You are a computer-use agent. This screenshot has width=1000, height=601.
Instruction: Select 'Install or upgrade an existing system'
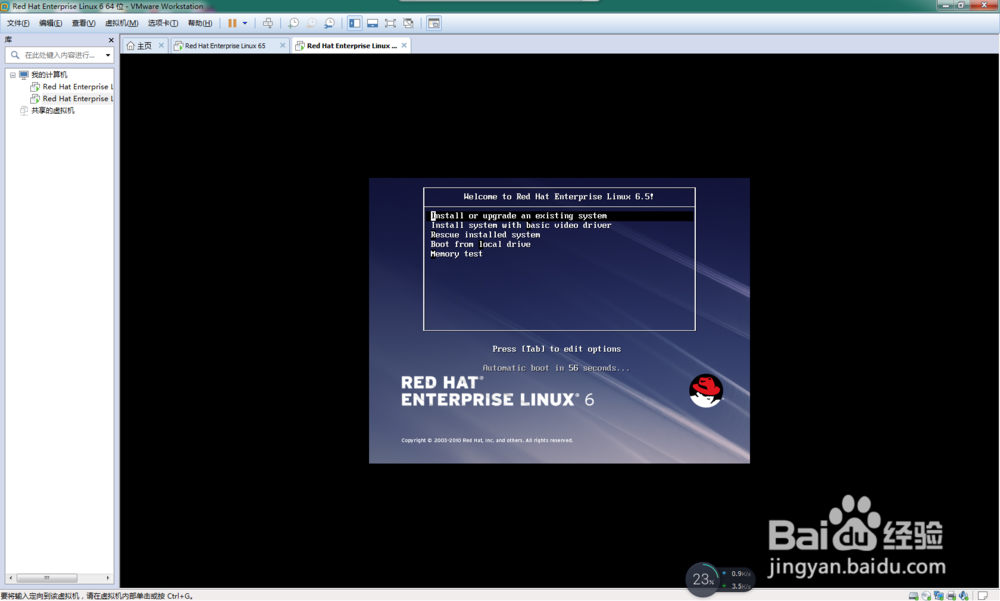click(561, 216)
